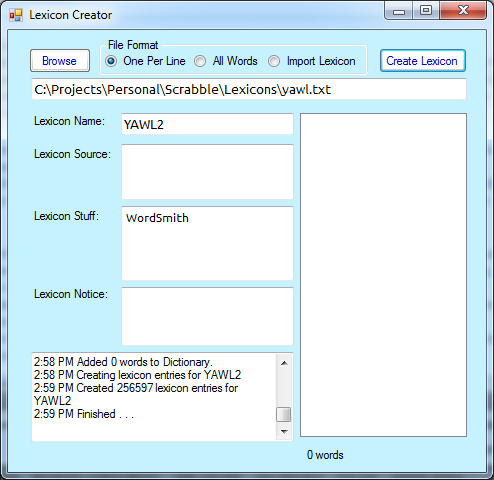The image size is (494, 480).
Task: Click the Create Lexicon button
Action: 423,61
